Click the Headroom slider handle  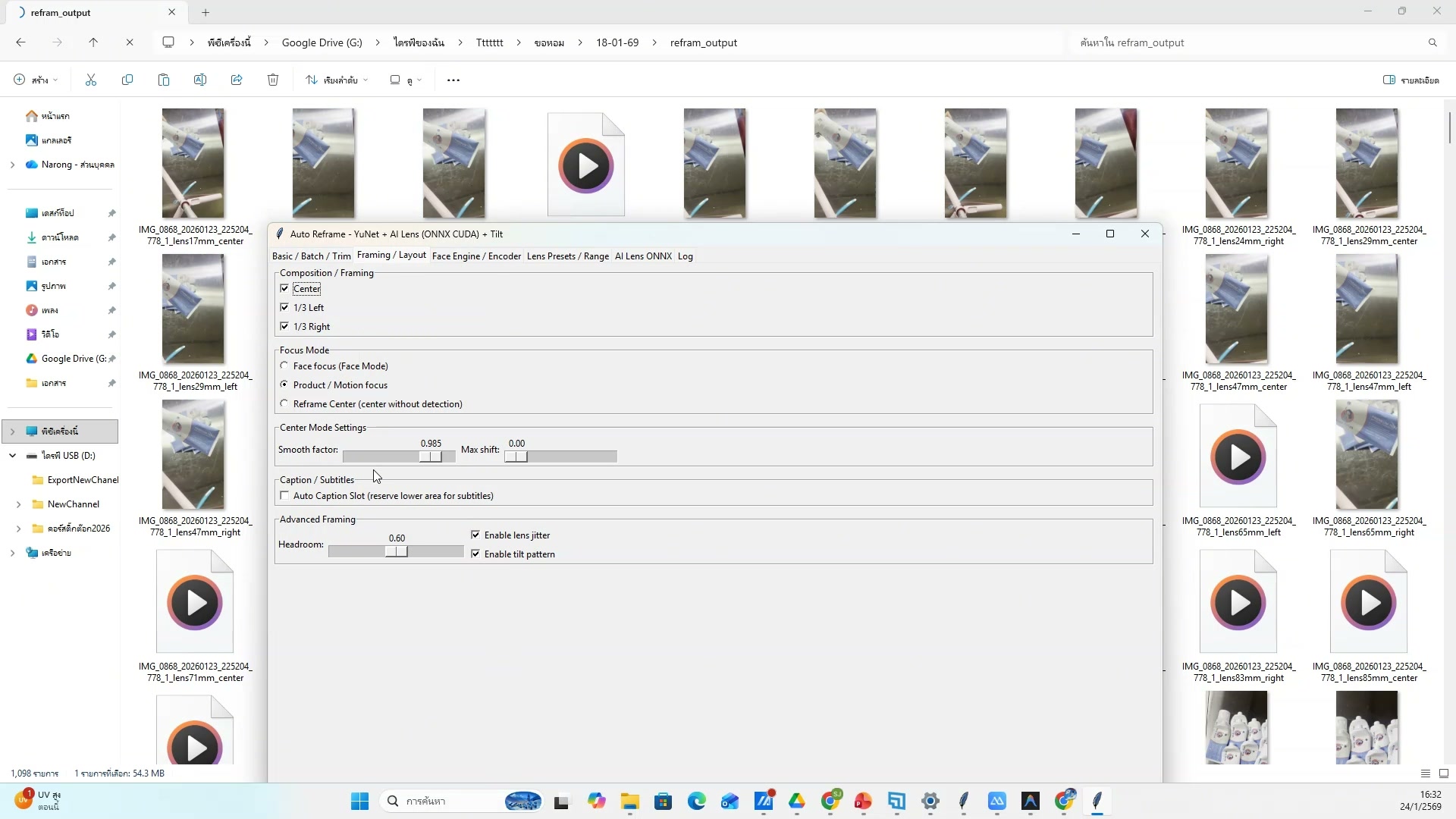coord(397,552)
